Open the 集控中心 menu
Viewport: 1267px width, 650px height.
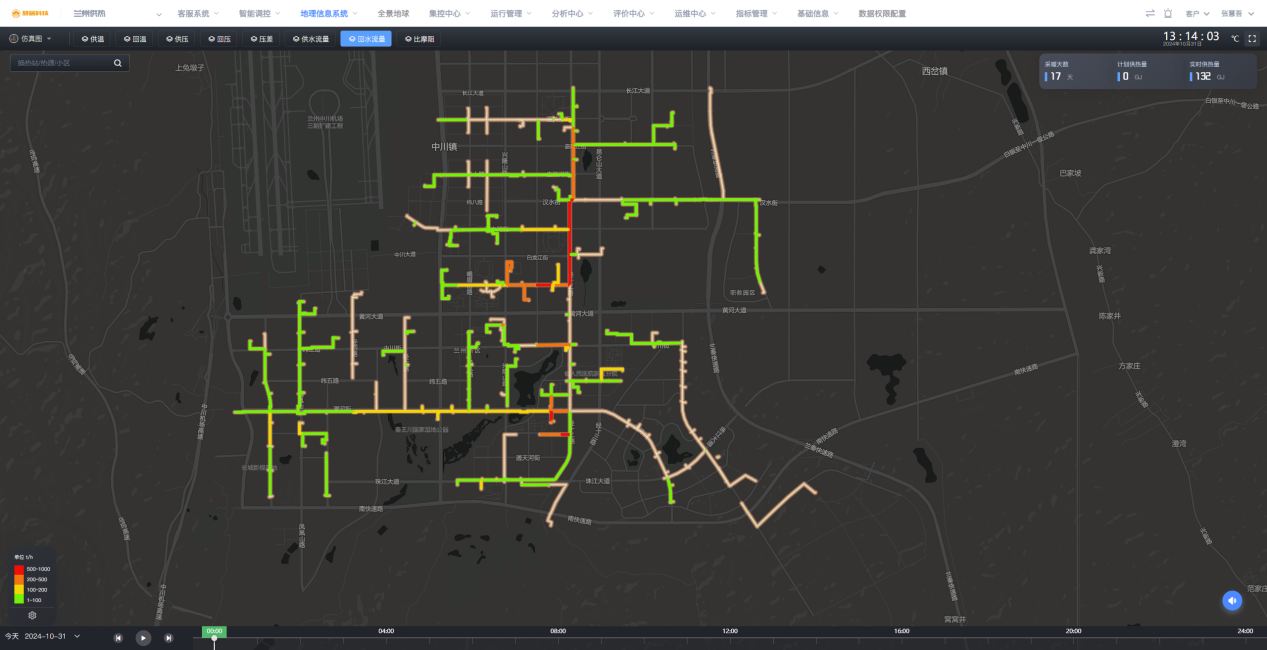(x=449, y=14)
